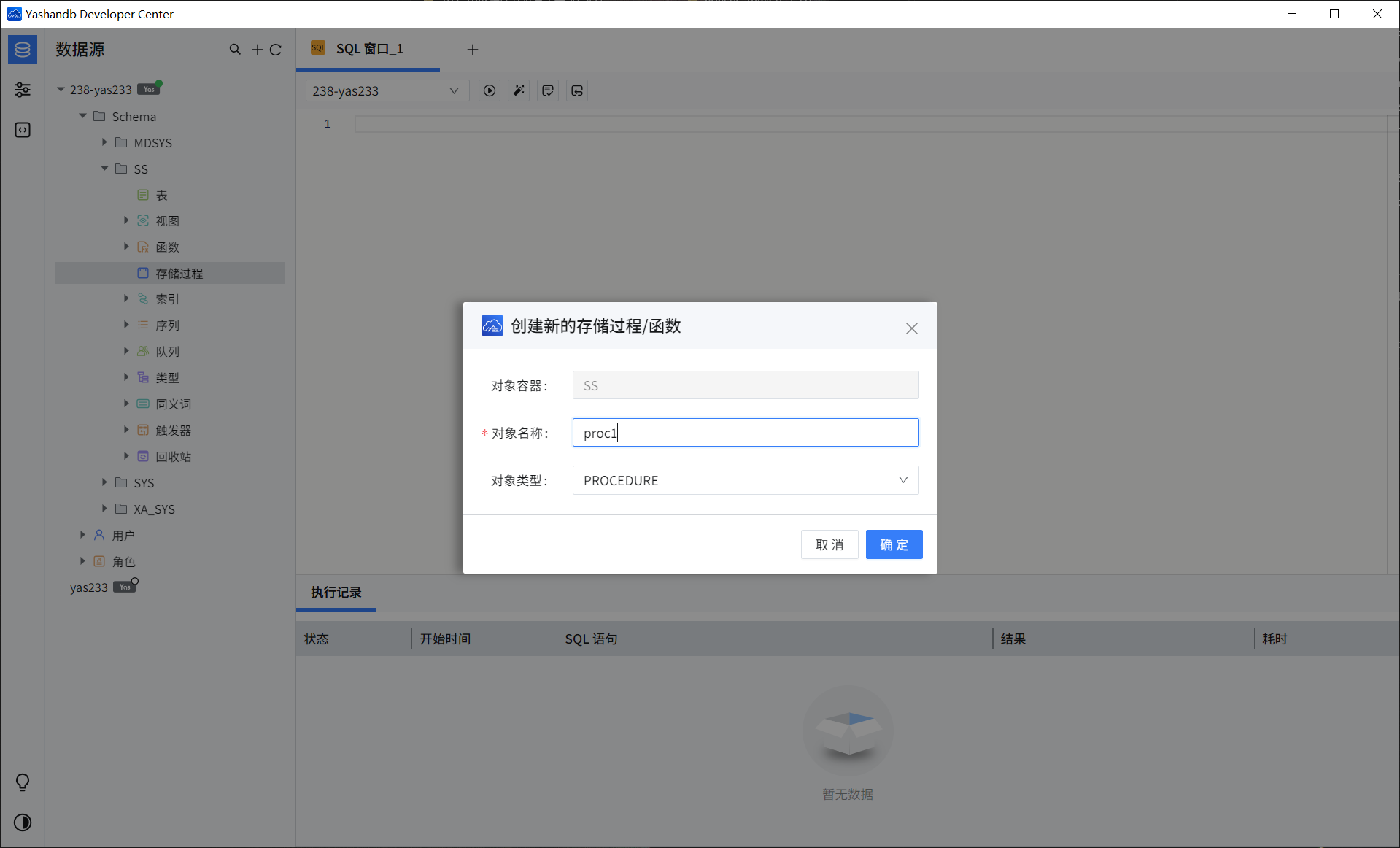
Task: Click the search icon in data source panel
Action: click(235, 49)
